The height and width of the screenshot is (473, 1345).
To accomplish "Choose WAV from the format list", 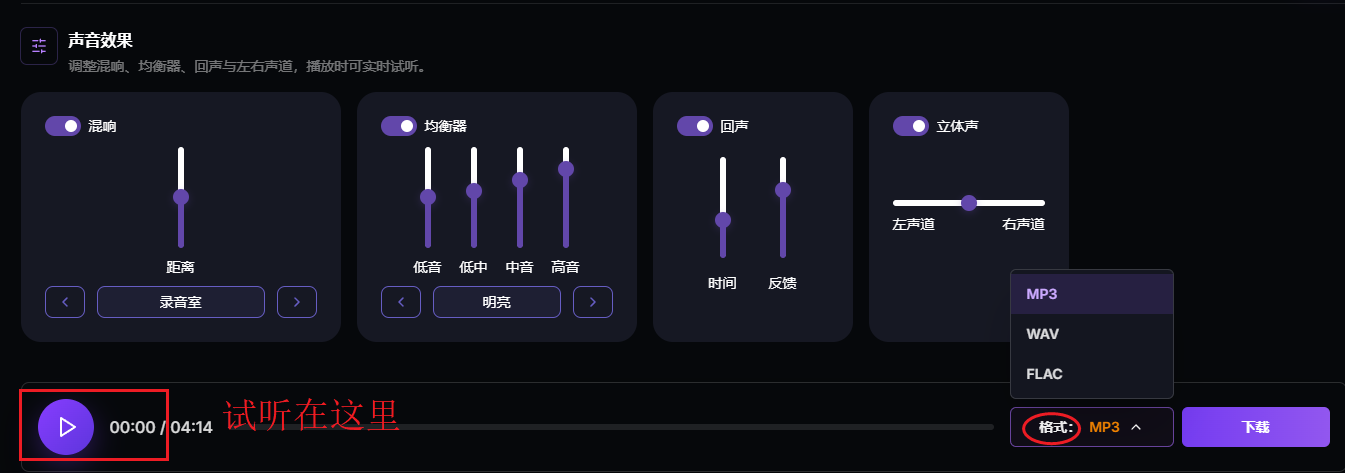I will [x=1092, y=334].
